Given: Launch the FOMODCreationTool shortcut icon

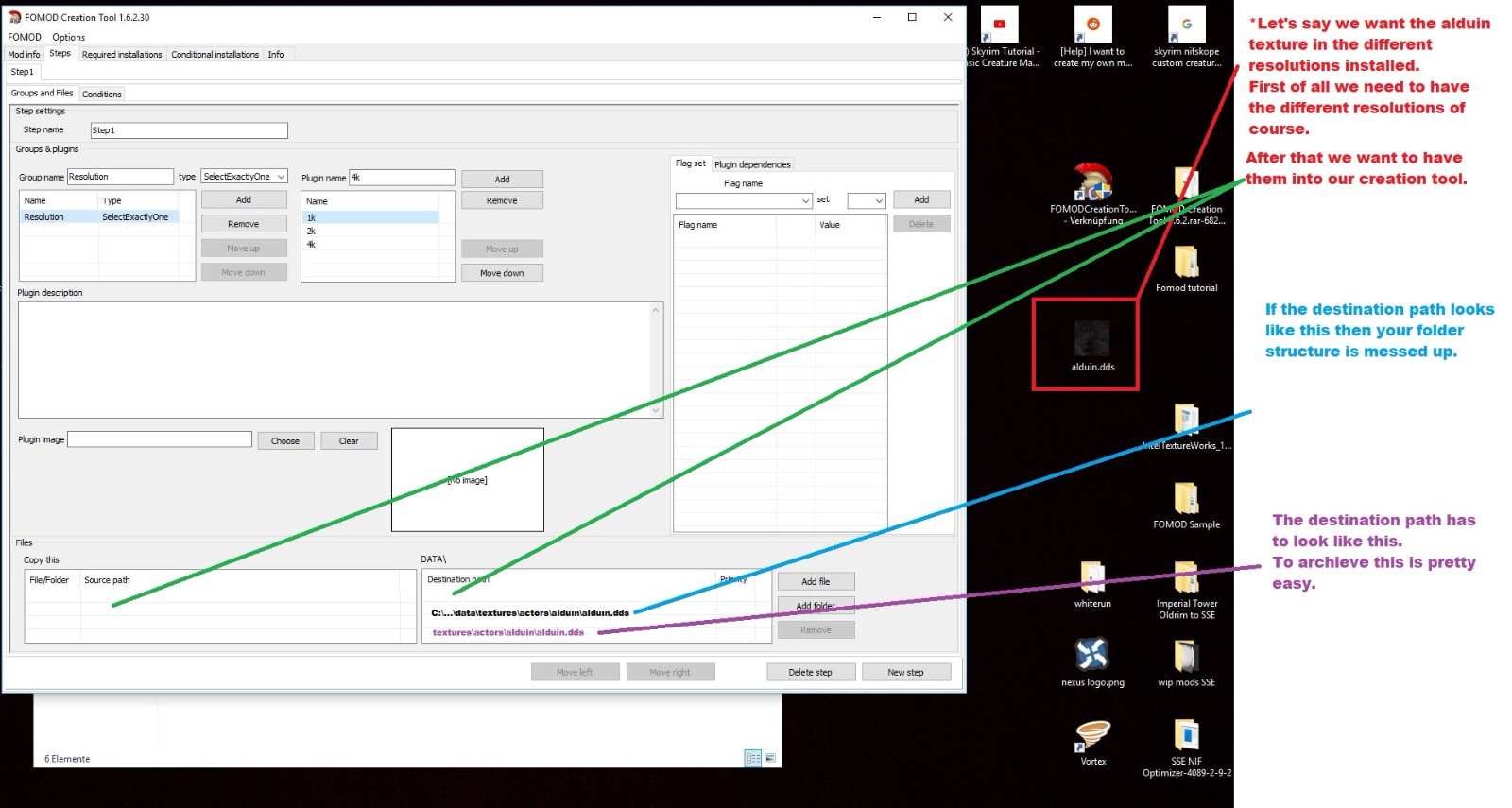Looking at the screenshot, I should coord(1092,183).
